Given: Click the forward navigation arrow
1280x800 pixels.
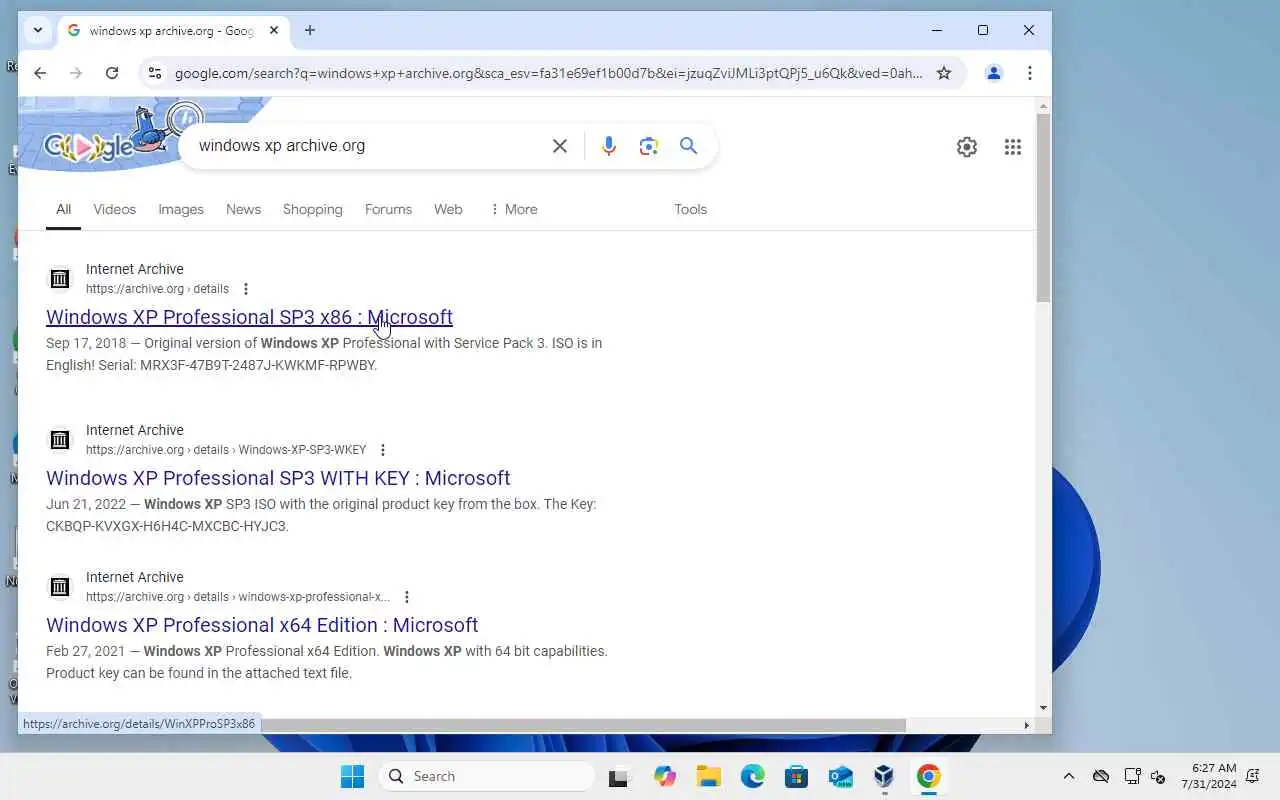Looking at the screenshot, I should [76, 73].
